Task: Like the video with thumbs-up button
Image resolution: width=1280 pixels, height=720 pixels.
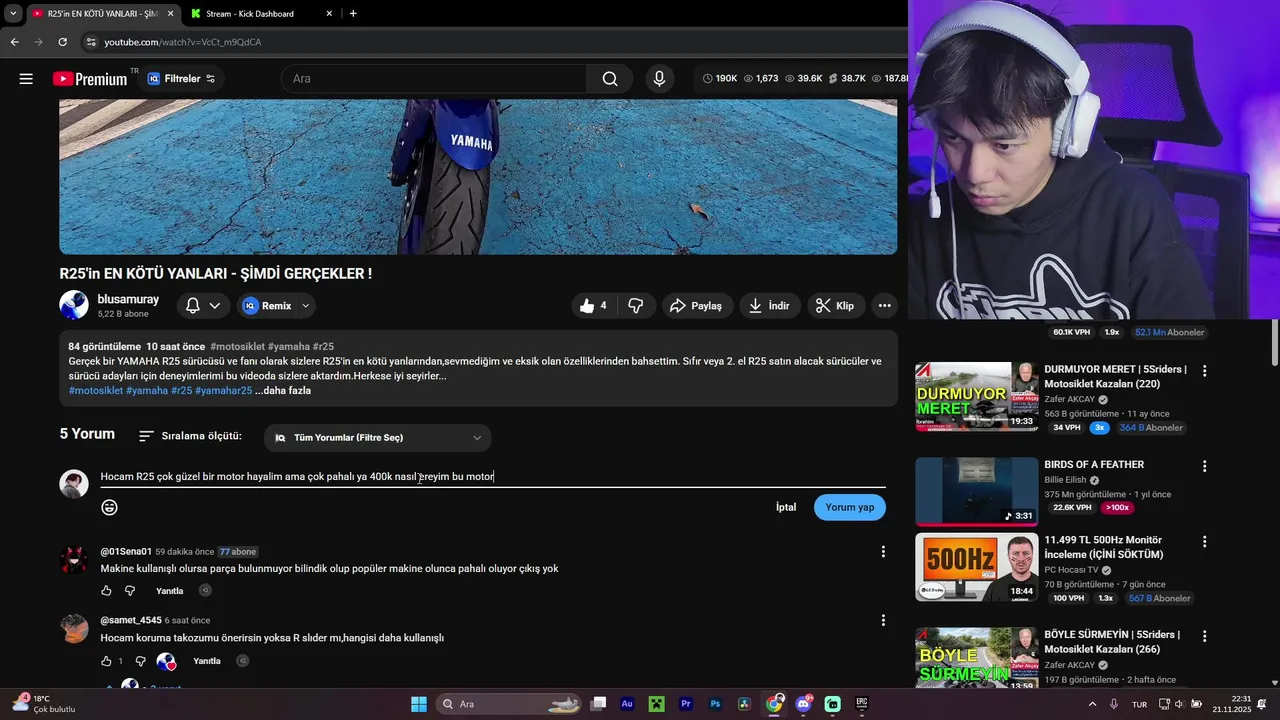Action: (x=593, y=306)
